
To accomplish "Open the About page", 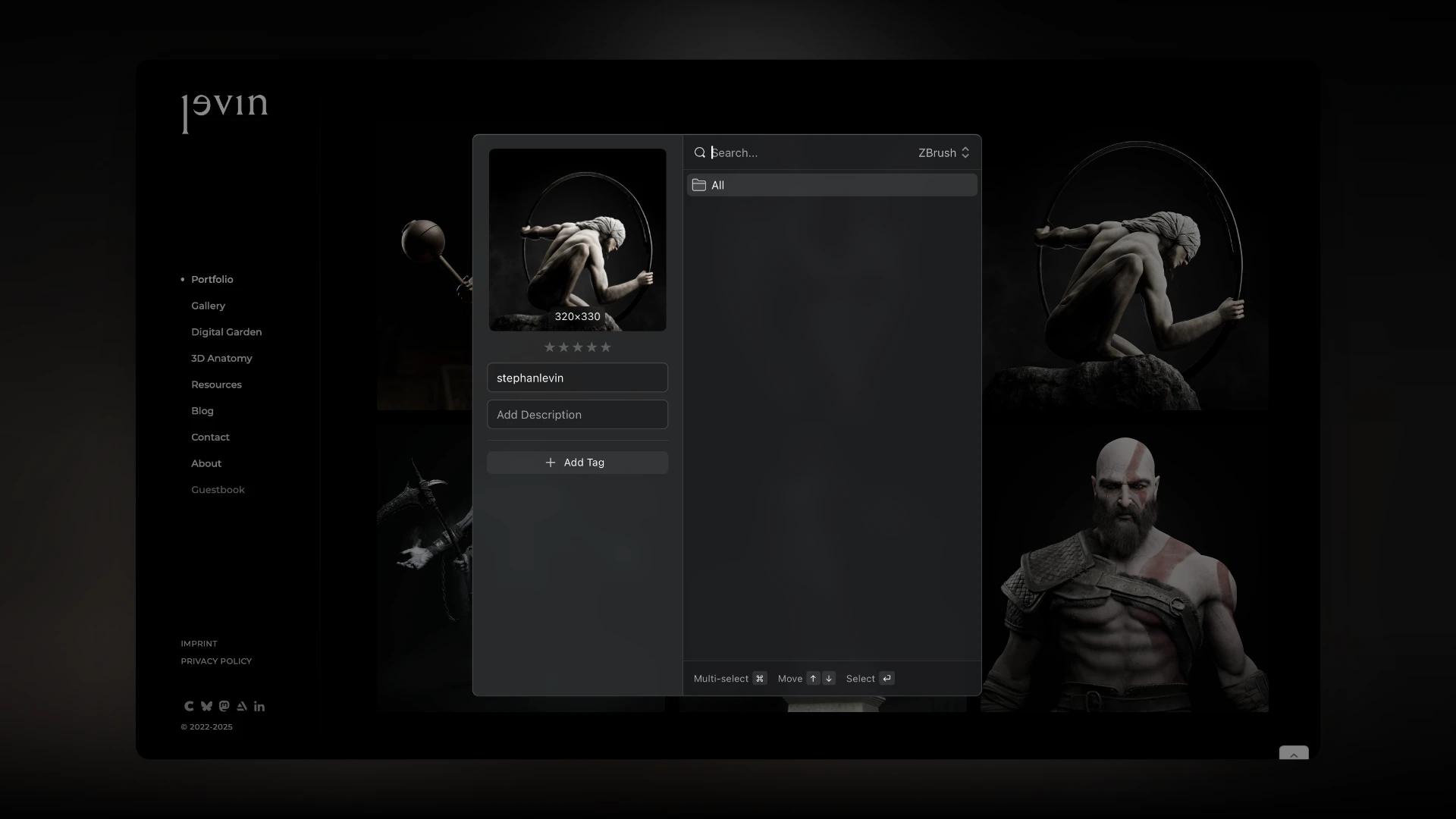I will click(x=206, y=463).
